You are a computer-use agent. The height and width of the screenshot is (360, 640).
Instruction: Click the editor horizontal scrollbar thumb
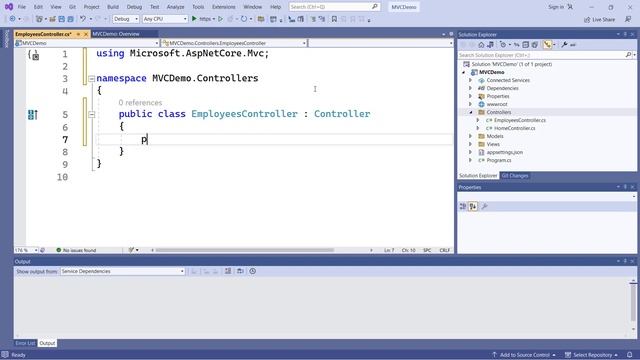tap(245, 250)
